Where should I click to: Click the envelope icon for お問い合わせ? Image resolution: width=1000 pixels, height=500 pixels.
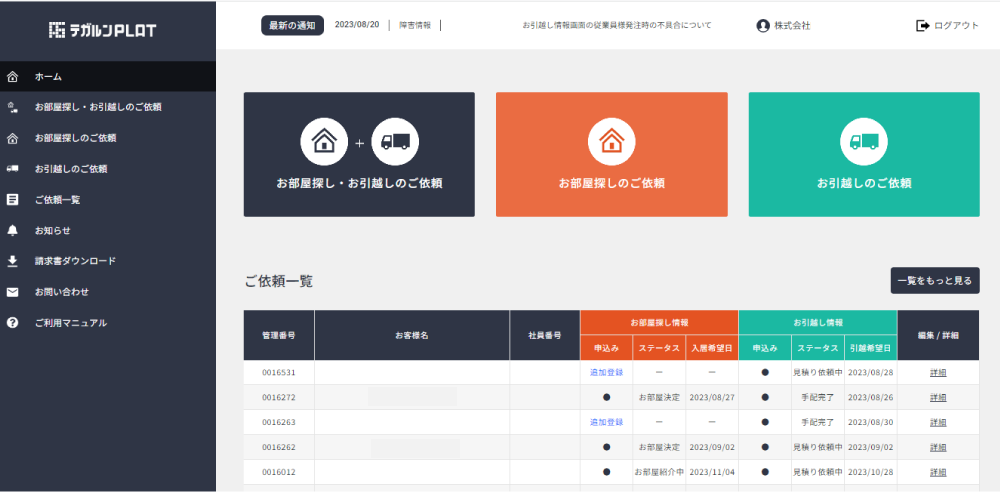(12, 292)
